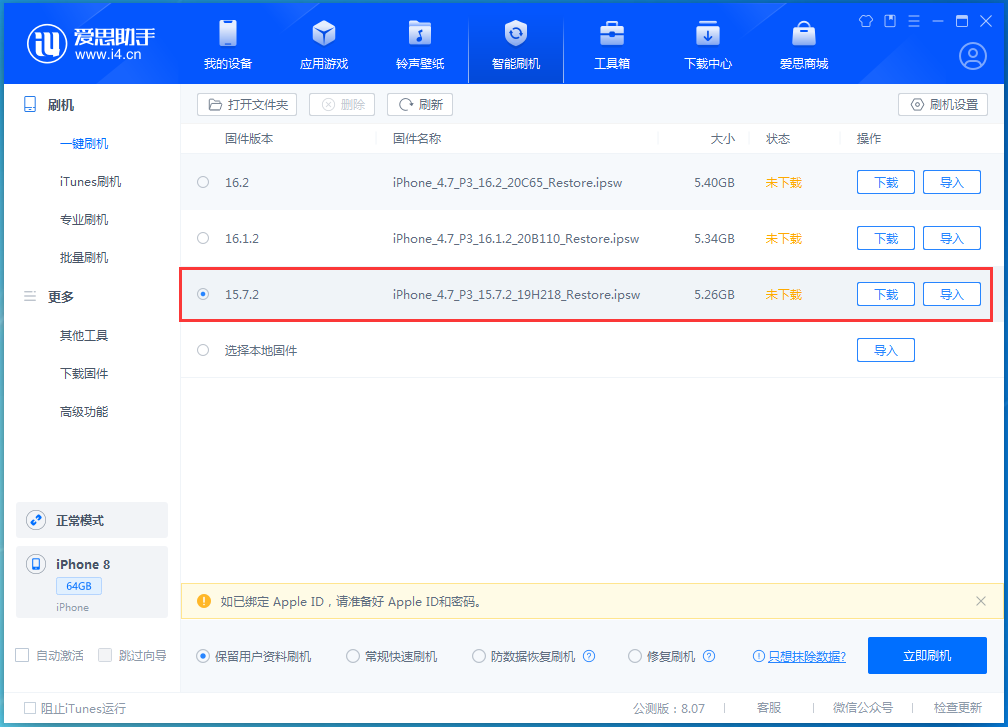Import local firmware via 选择本地固件 导入
The width and height of the screenshot is (1008, 727).
coord(886,350)
